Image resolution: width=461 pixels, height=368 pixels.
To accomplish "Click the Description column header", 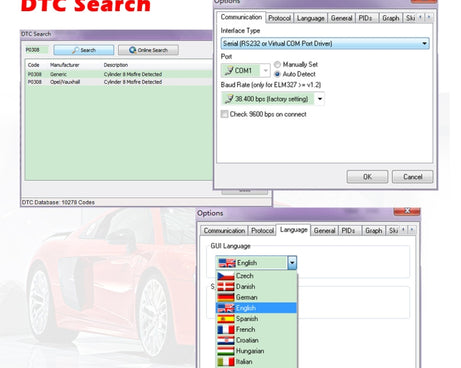I will 116,65.
